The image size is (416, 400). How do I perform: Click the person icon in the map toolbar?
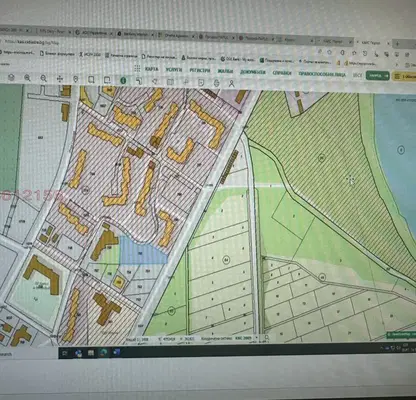click(232, 84)
